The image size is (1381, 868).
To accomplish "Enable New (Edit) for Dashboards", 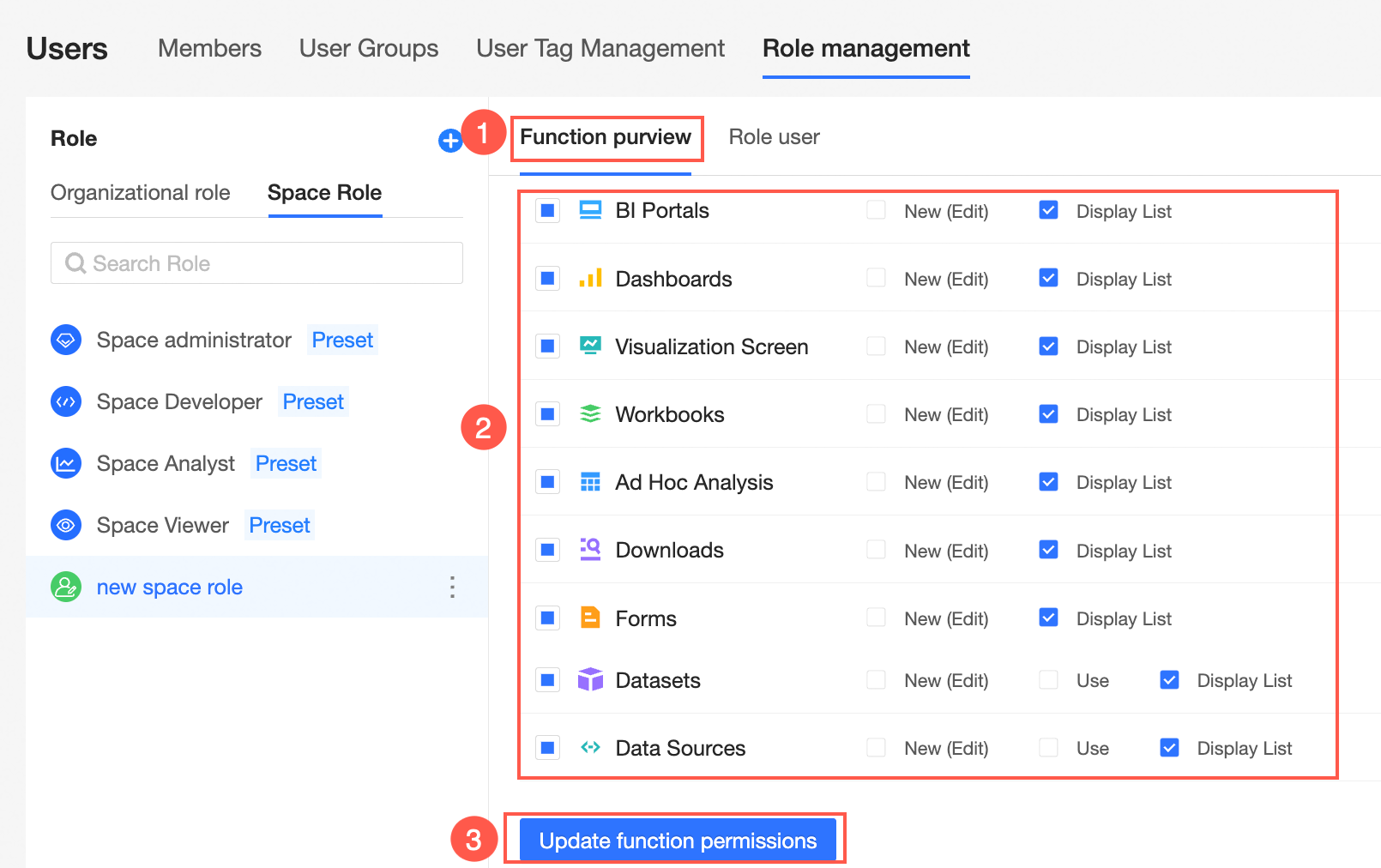I will point(876,278).
